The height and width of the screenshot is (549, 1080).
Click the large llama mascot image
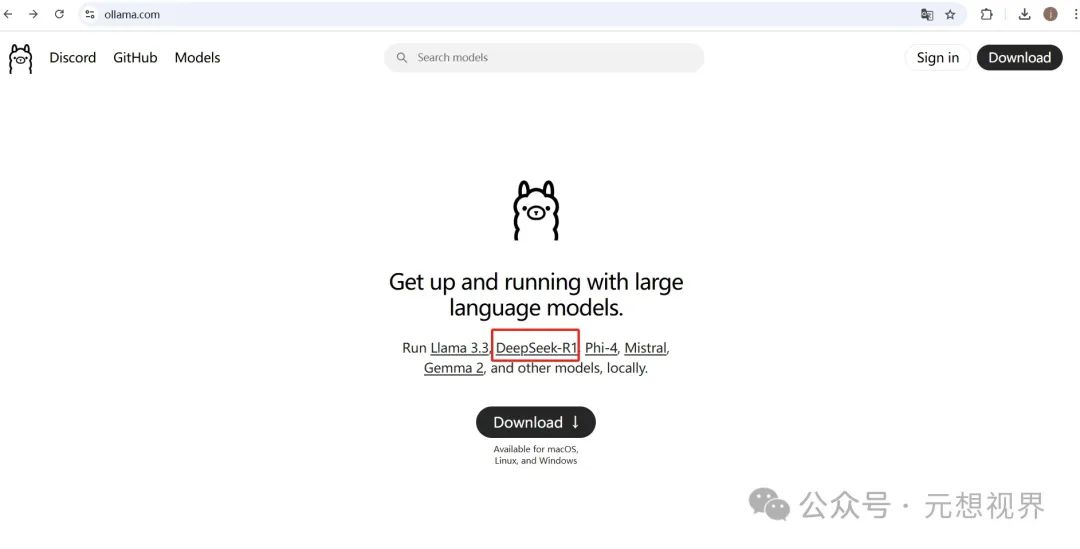[536, 210]
